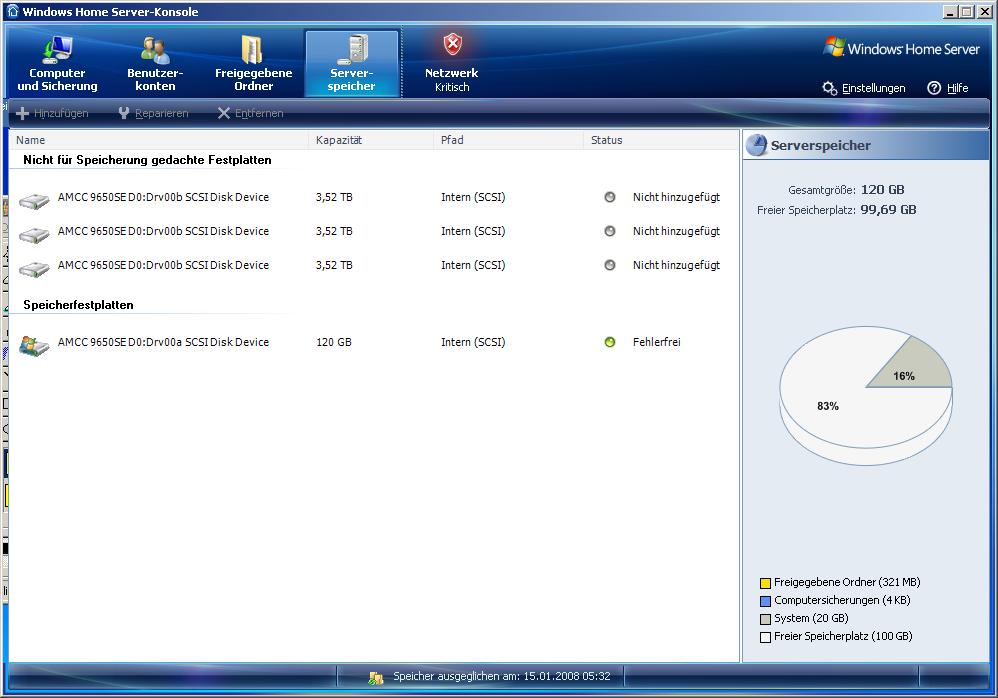Click the title bar house icon
This screenshot has width=998, height=698.
13,11
